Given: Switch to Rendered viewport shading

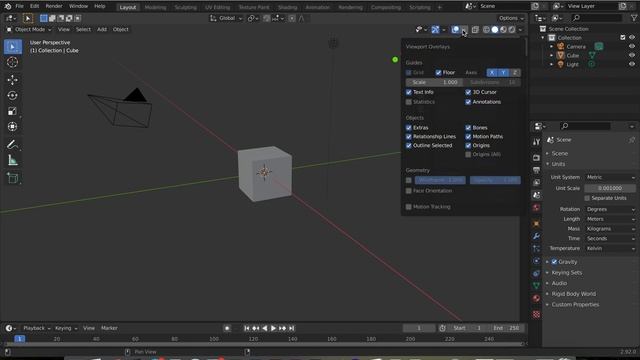Looking at the screenshot, I should pos(512,29).
